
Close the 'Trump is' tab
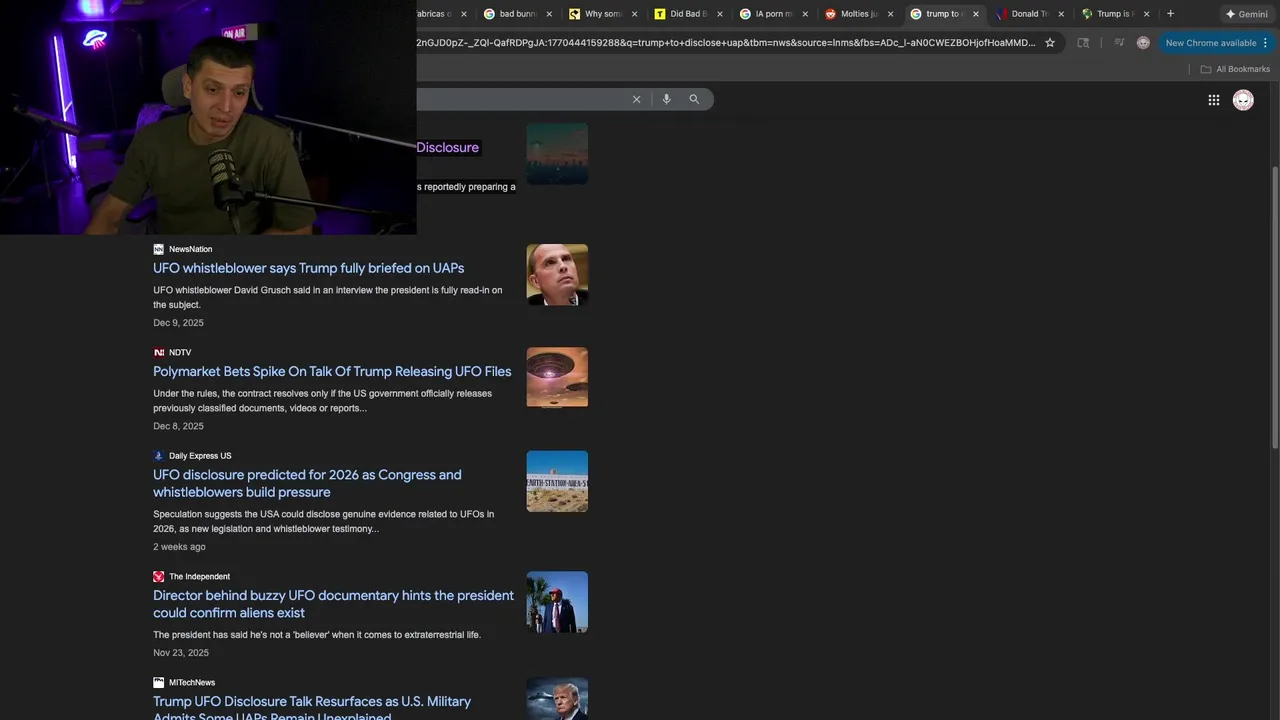tap(1146, 14)
